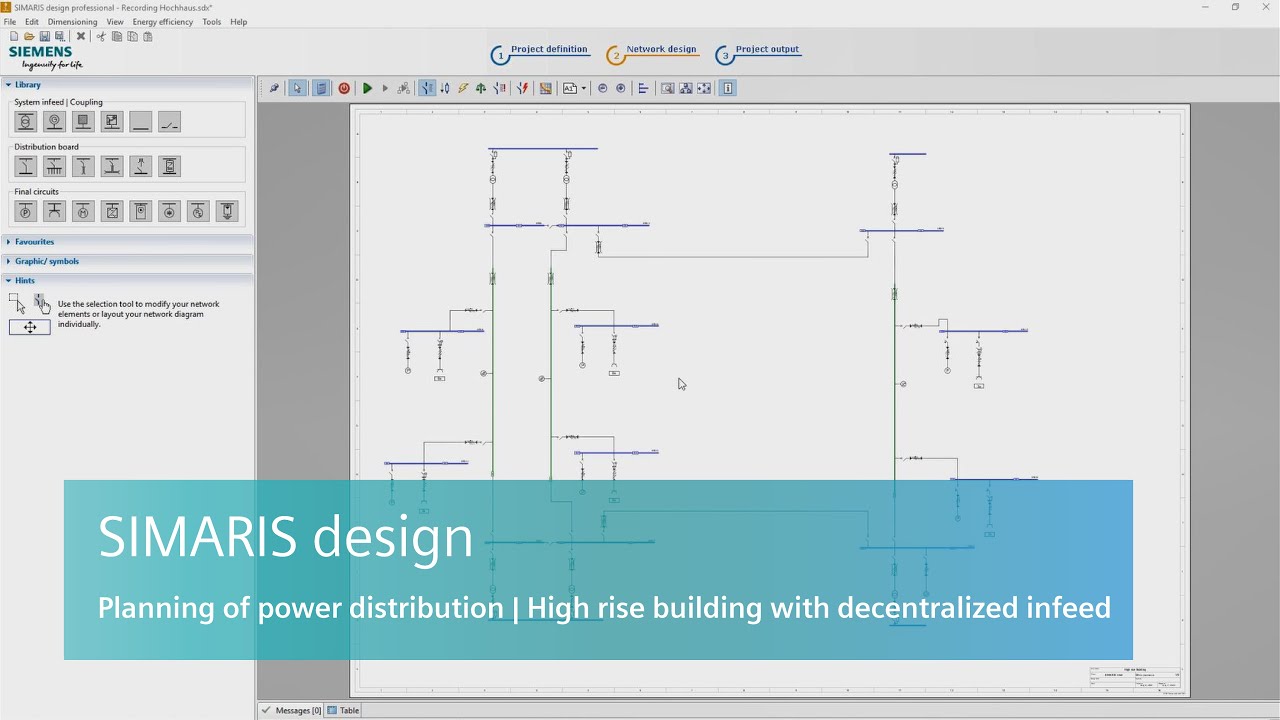
Task: Add the sixth final circuit element
Action: point(170,211)
